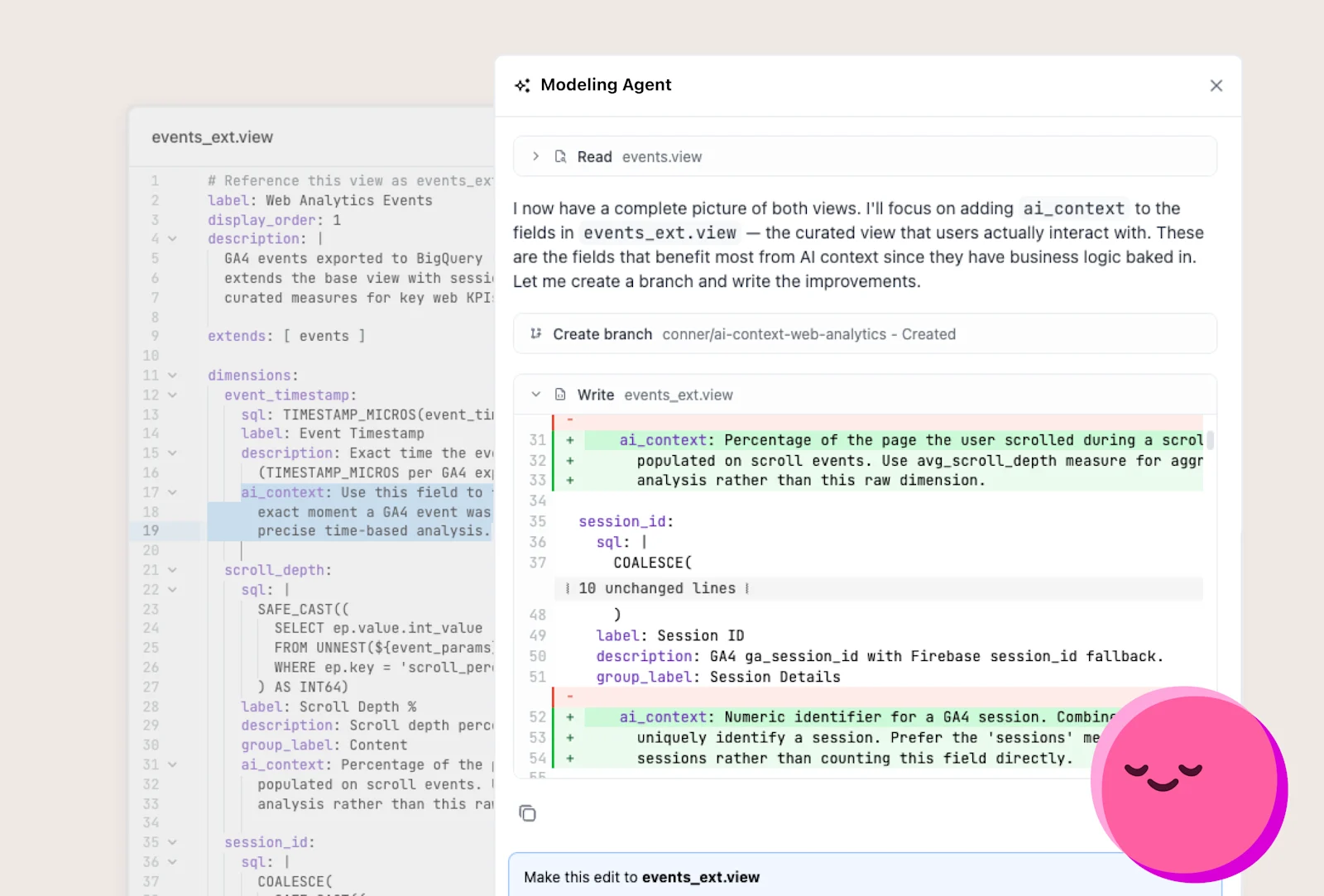Collapse the Write events_ext.view diff

535,395
